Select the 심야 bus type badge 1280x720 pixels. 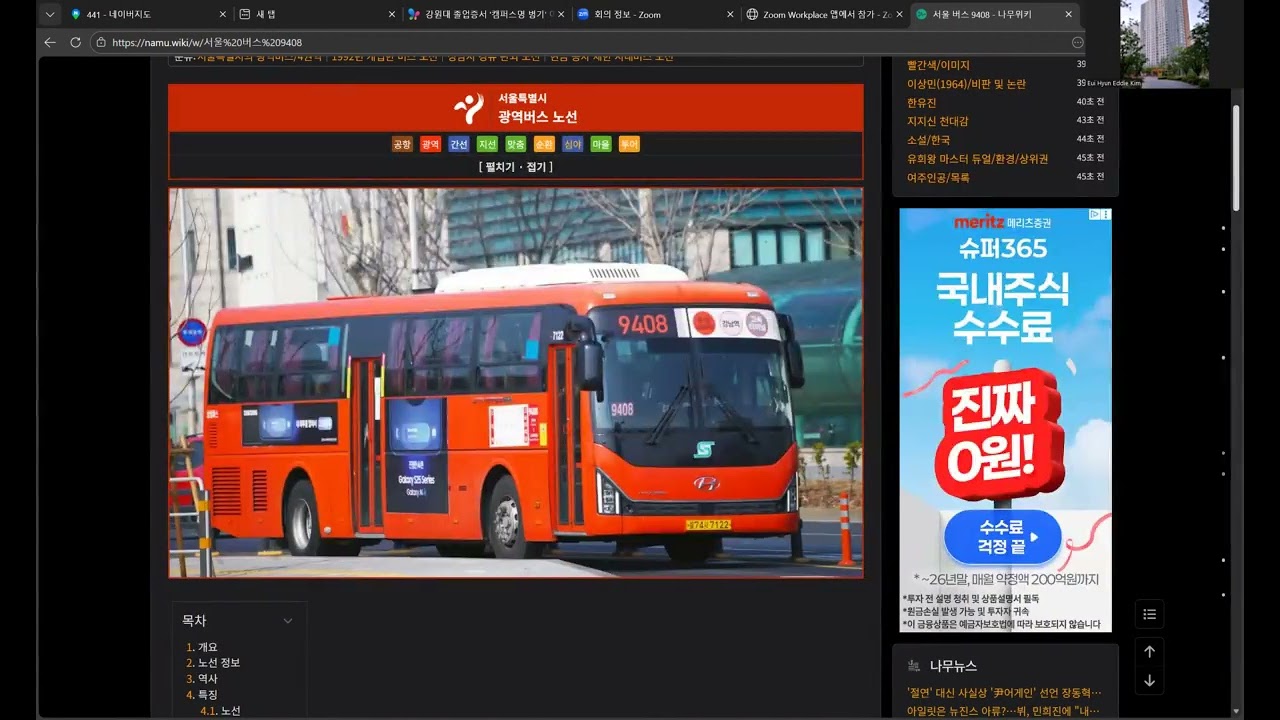[572, 144]
